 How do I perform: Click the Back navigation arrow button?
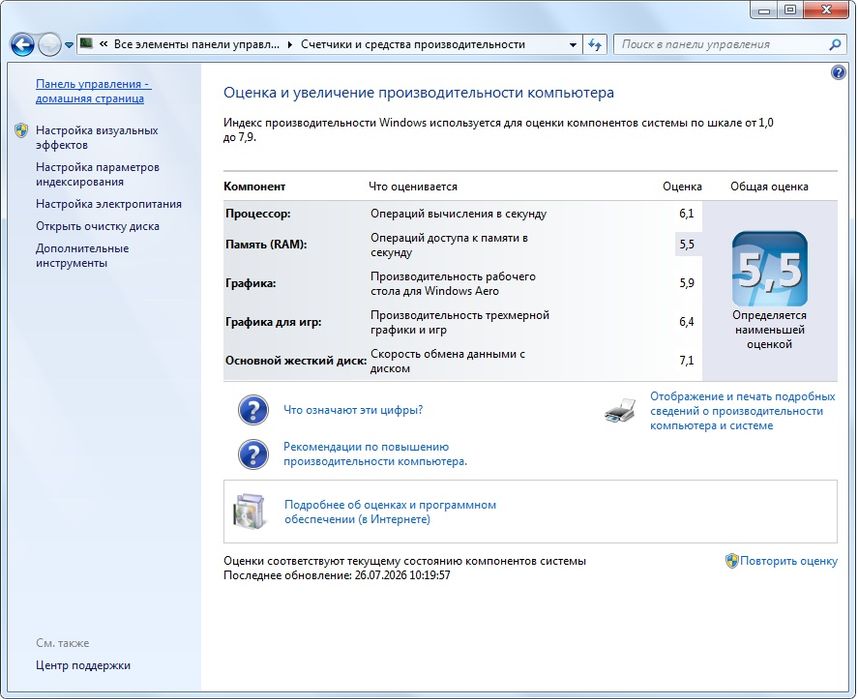click(22, 45)
